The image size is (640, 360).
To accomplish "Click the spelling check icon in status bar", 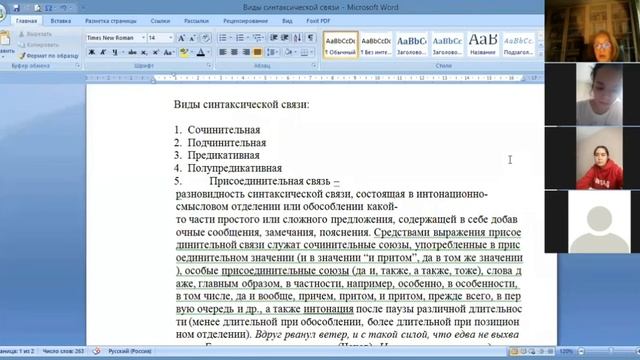I will pos(97,351).
